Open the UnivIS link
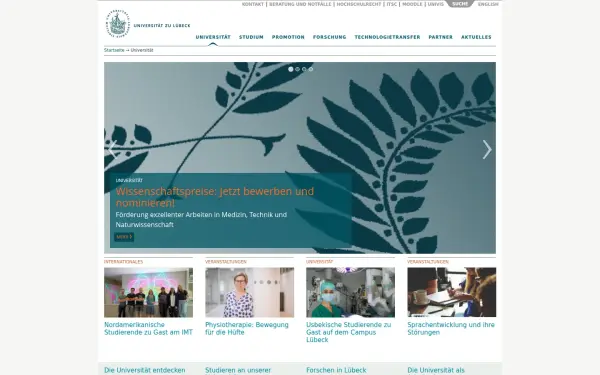The width and height of the screenshot is (600, 375). pyautogui.click(x=435, y=4)
